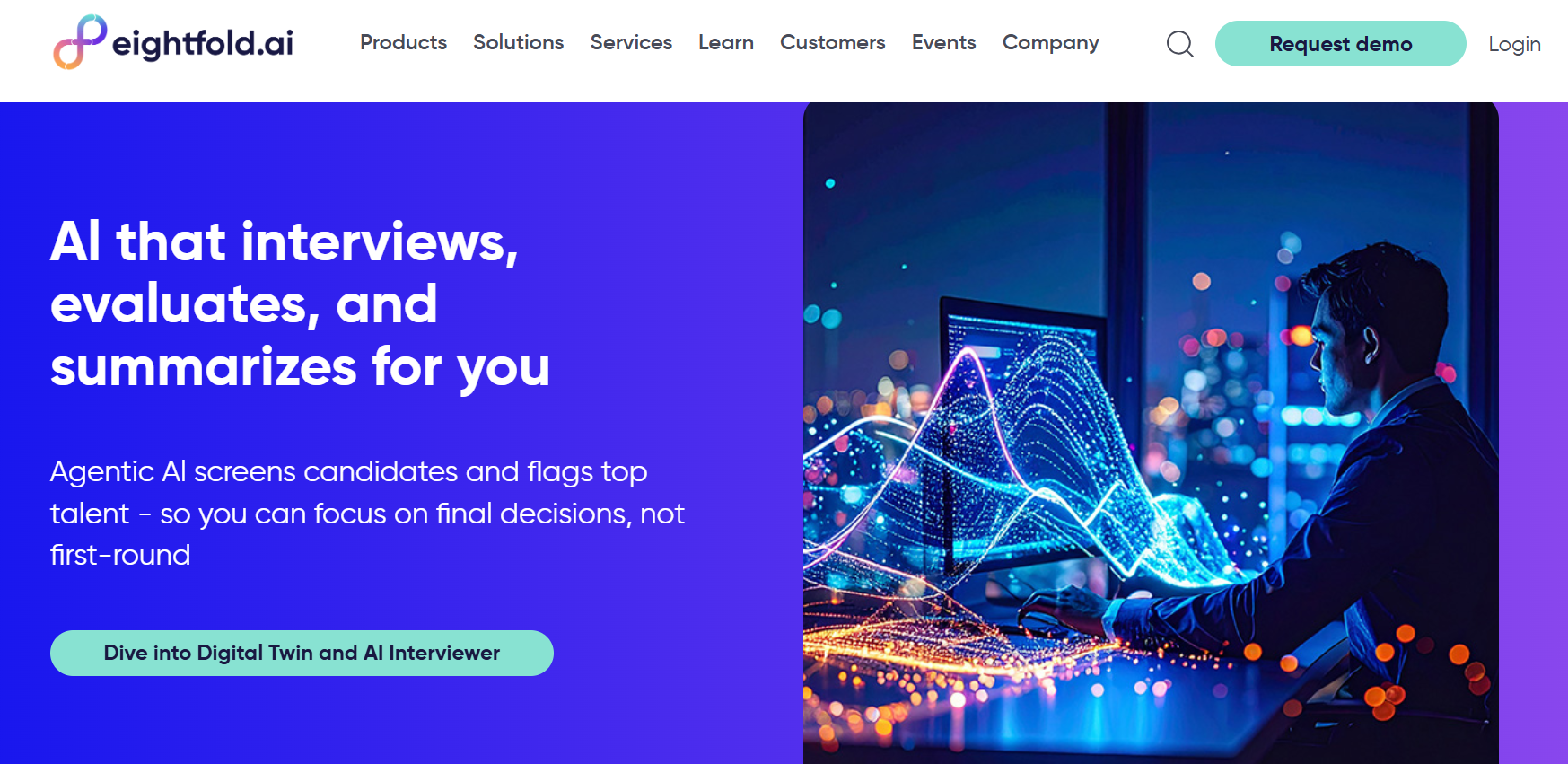Expand the Services navigation menu
The height and width of the screenshot is (764, 1568).
click(x=631, y=42)
